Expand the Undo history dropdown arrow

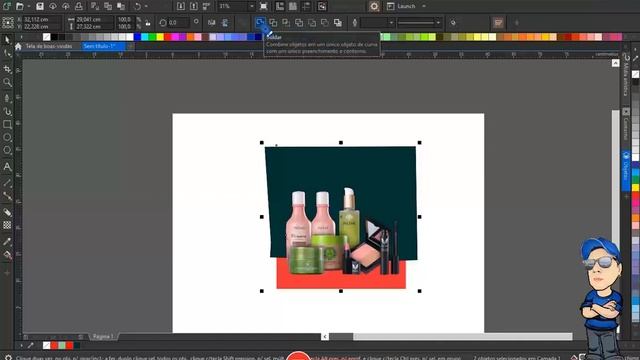[x=146, y=6]
